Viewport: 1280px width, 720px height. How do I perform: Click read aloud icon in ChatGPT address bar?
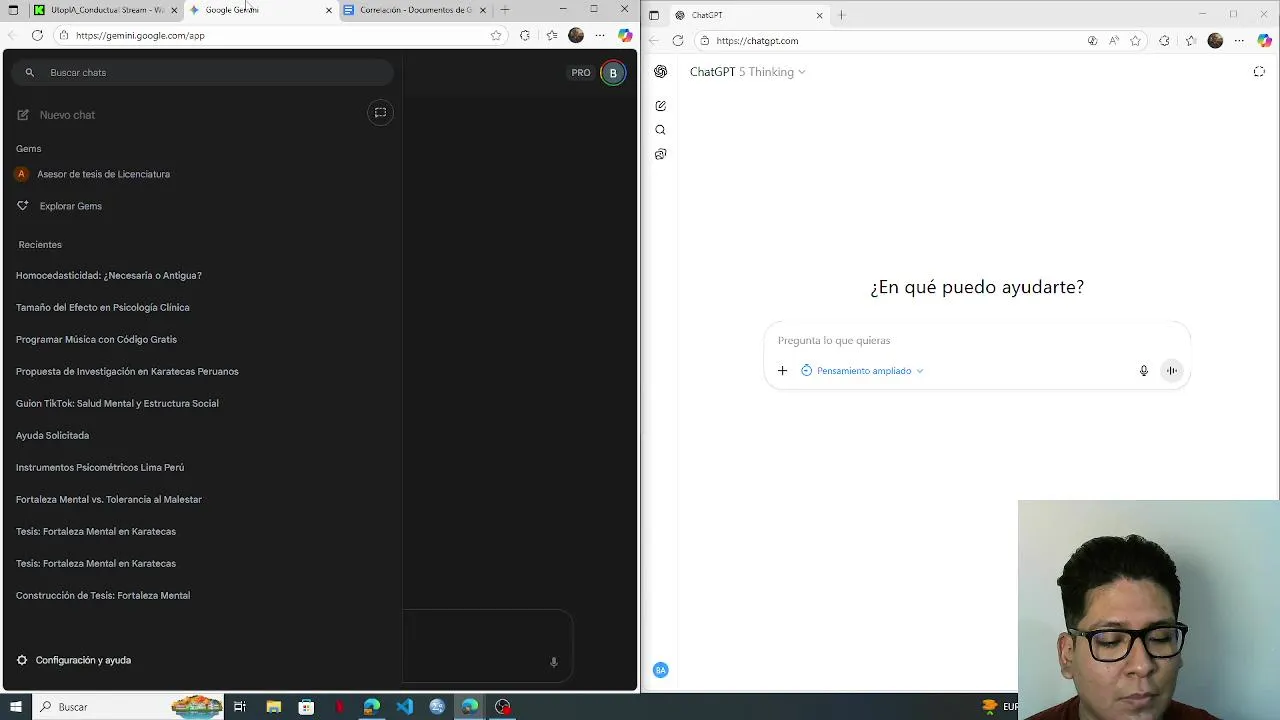[x=1114, y=41]
